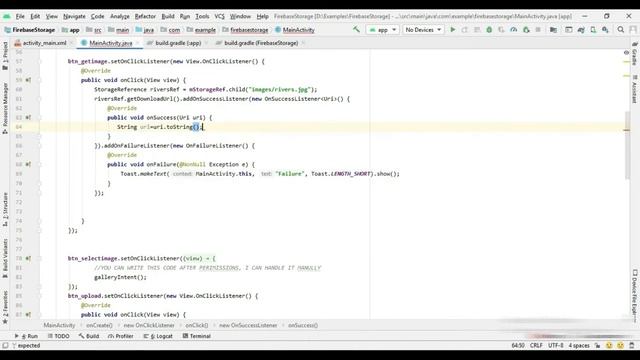Click the 64:50 cursor position indicator
The image size is (640, 360).
518,345
